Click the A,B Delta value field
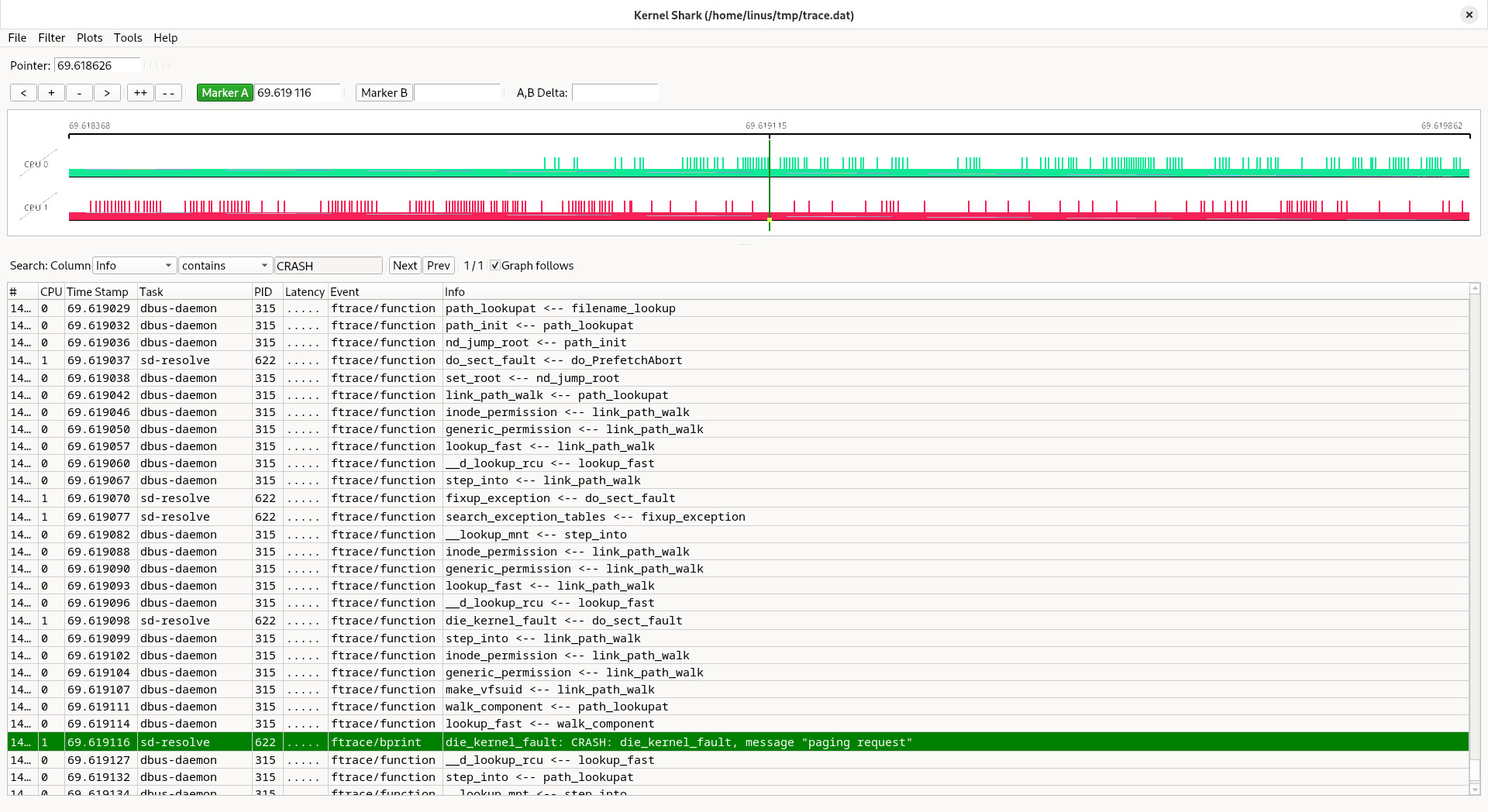The width and height of the screenshot is (1488, 812). (615, 93)
